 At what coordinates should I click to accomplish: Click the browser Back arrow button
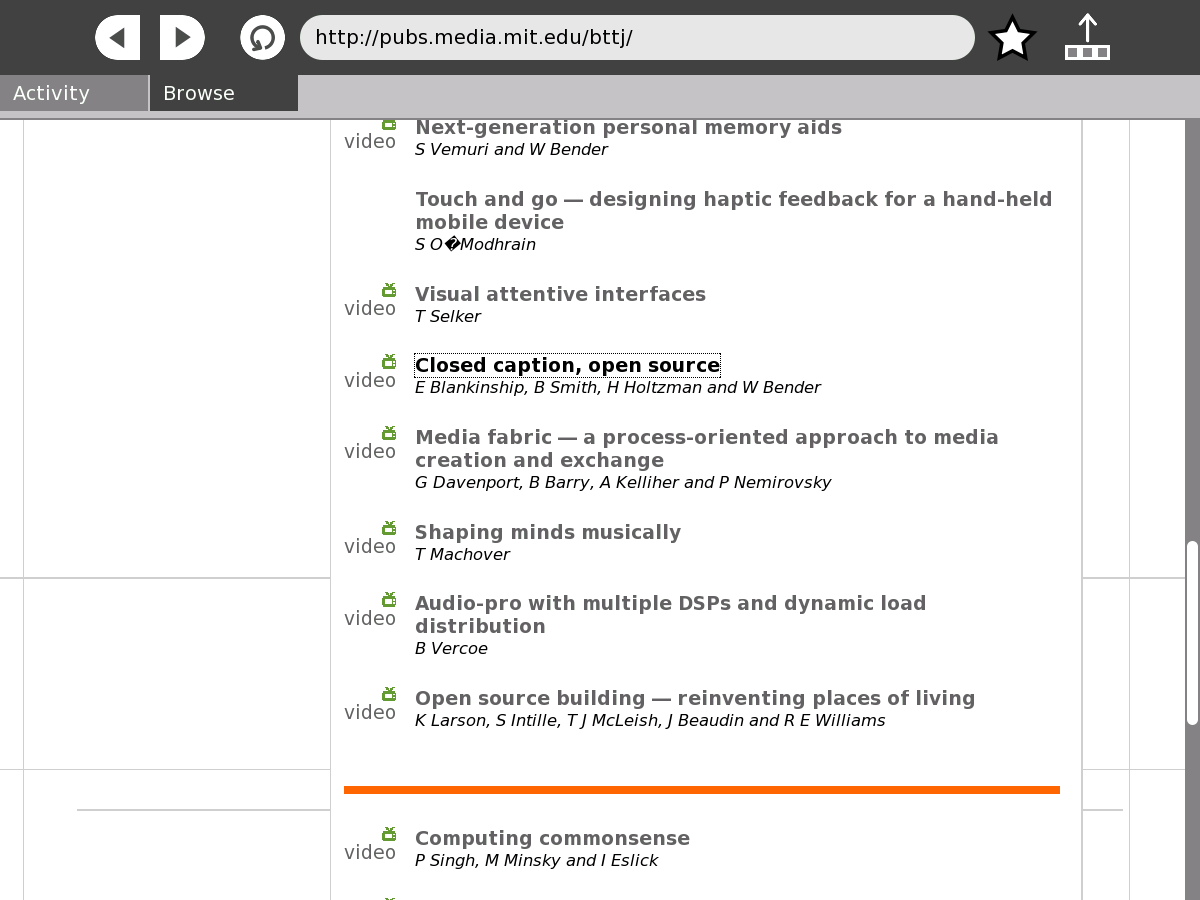(x=117, y=38)
